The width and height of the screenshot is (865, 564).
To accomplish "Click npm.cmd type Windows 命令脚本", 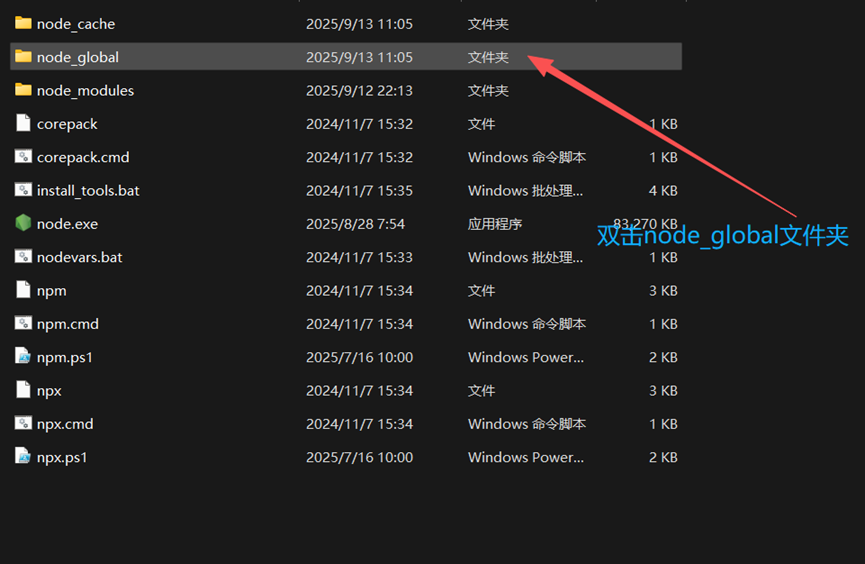I will pos(527,324).
